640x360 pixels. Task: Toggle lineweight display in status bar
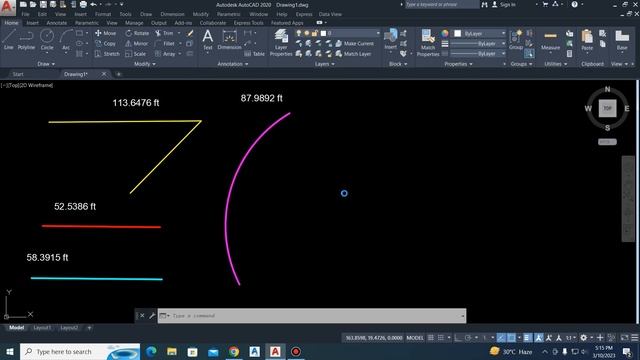[x=527, y=338]
